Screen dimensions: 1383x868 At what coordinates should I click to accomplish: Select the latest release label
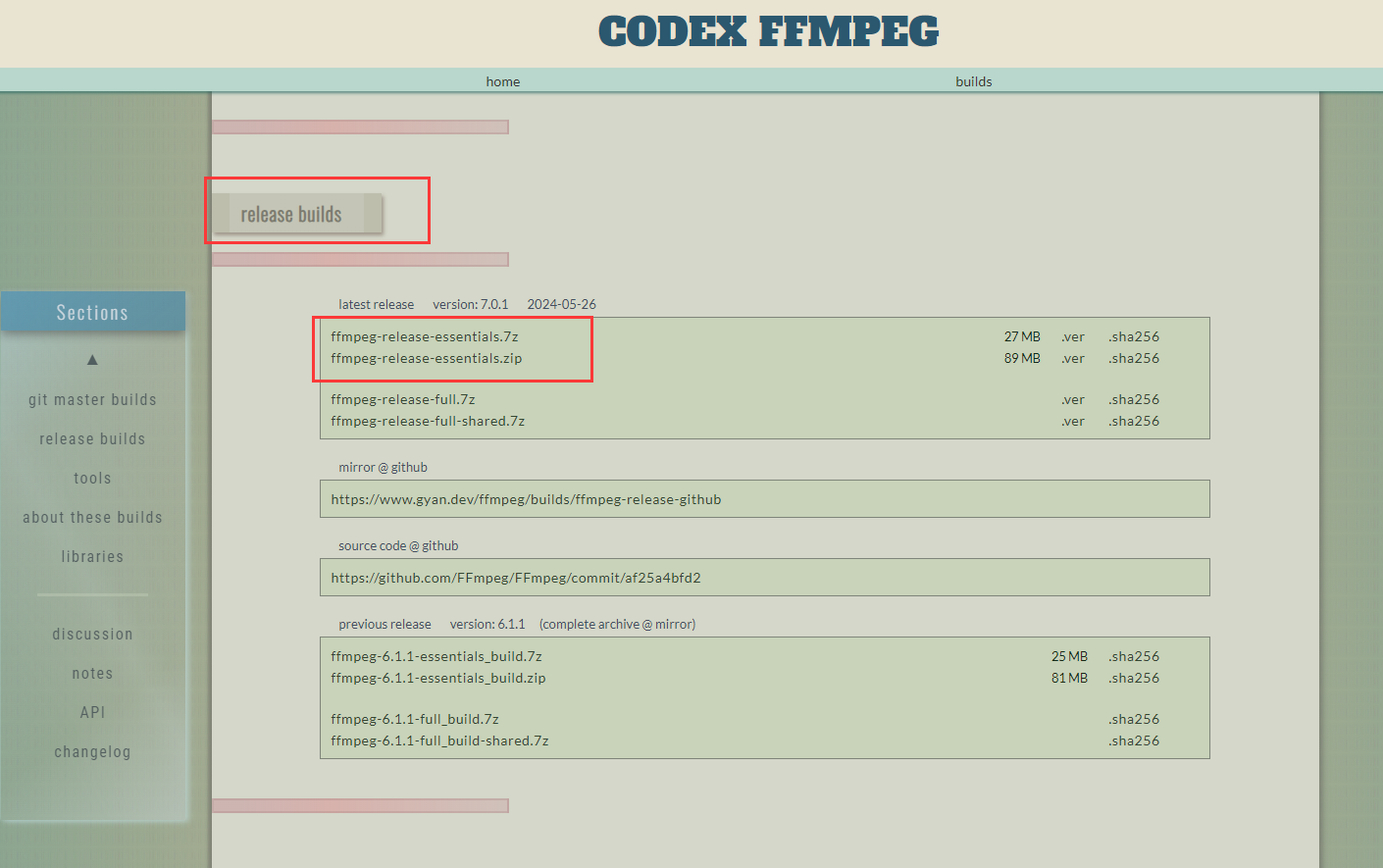point(377,304)
